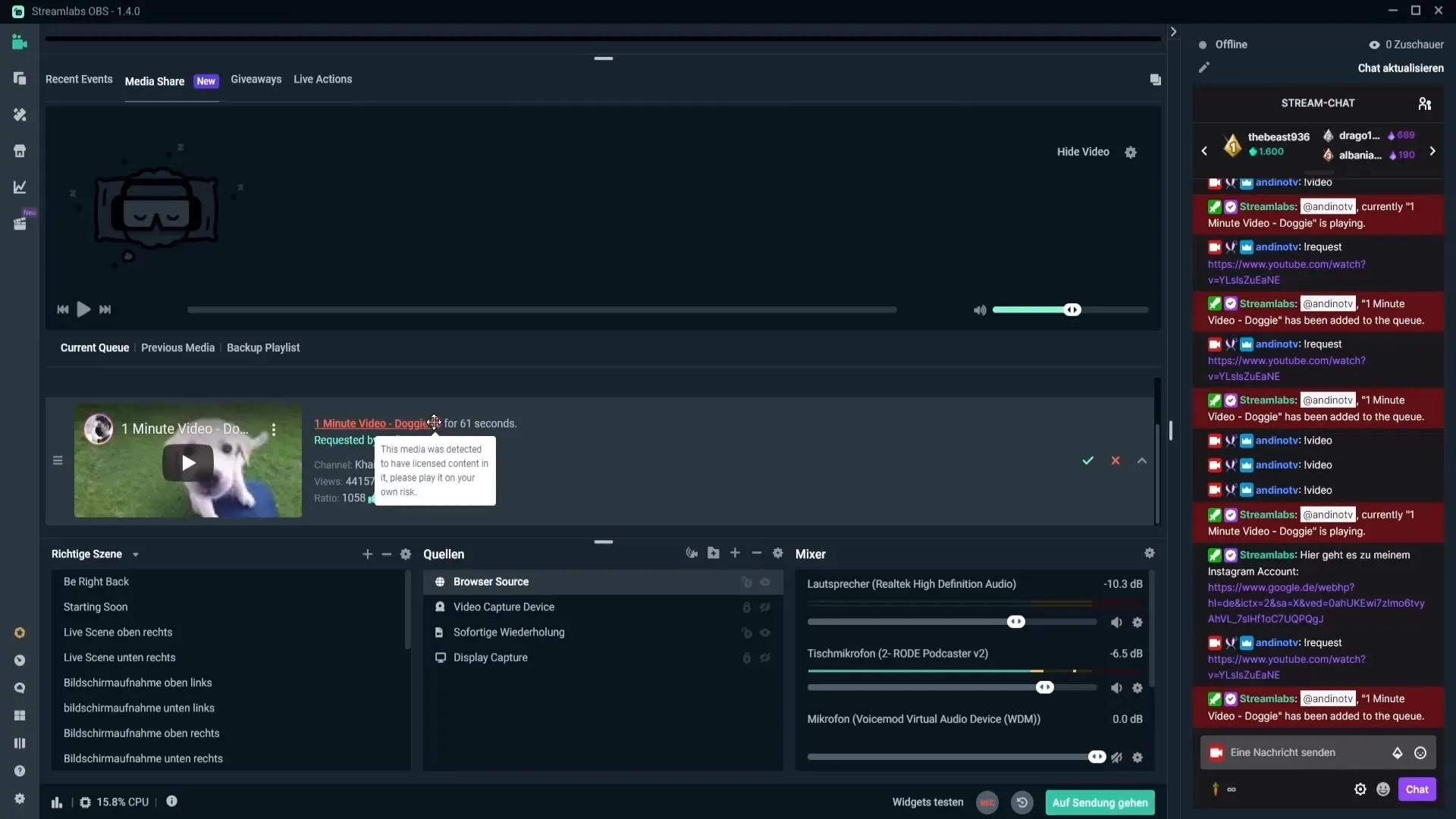Send message with Chat button
This screenshot has height=819, width=1456.
coord(1417,790)
